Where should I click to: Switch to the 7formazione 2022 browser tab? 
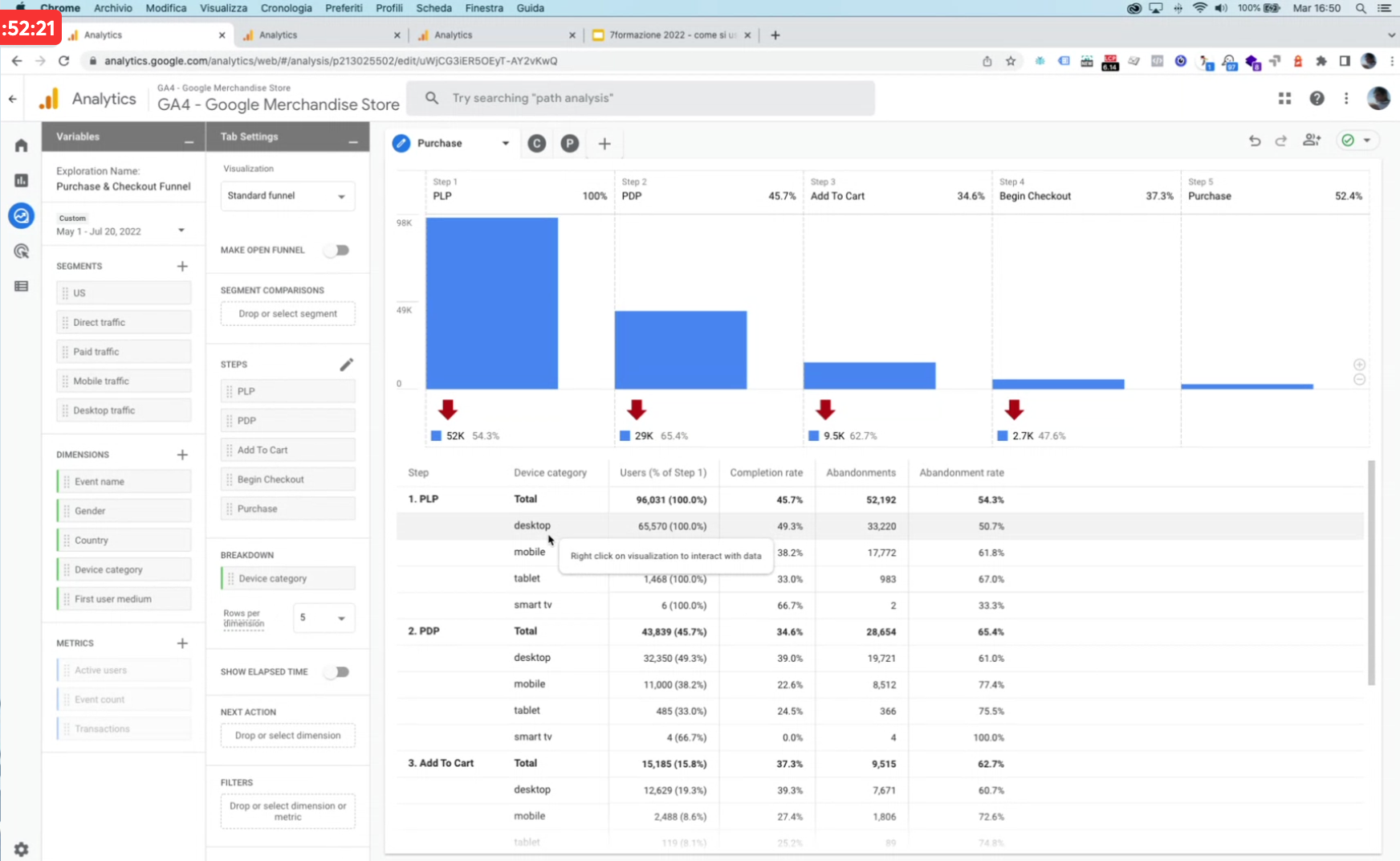click(673, 35)
